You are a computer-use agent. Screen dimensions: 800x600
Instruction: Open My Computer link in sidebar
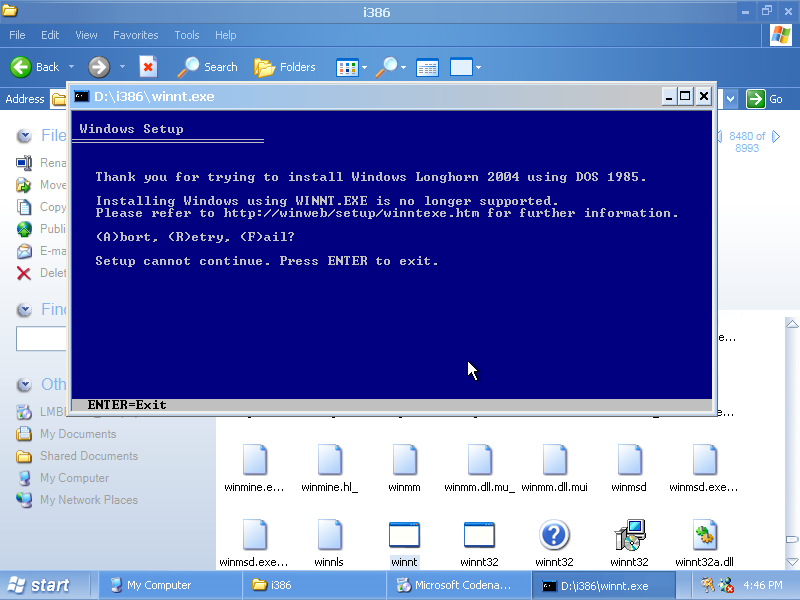(x=74, y=478)
